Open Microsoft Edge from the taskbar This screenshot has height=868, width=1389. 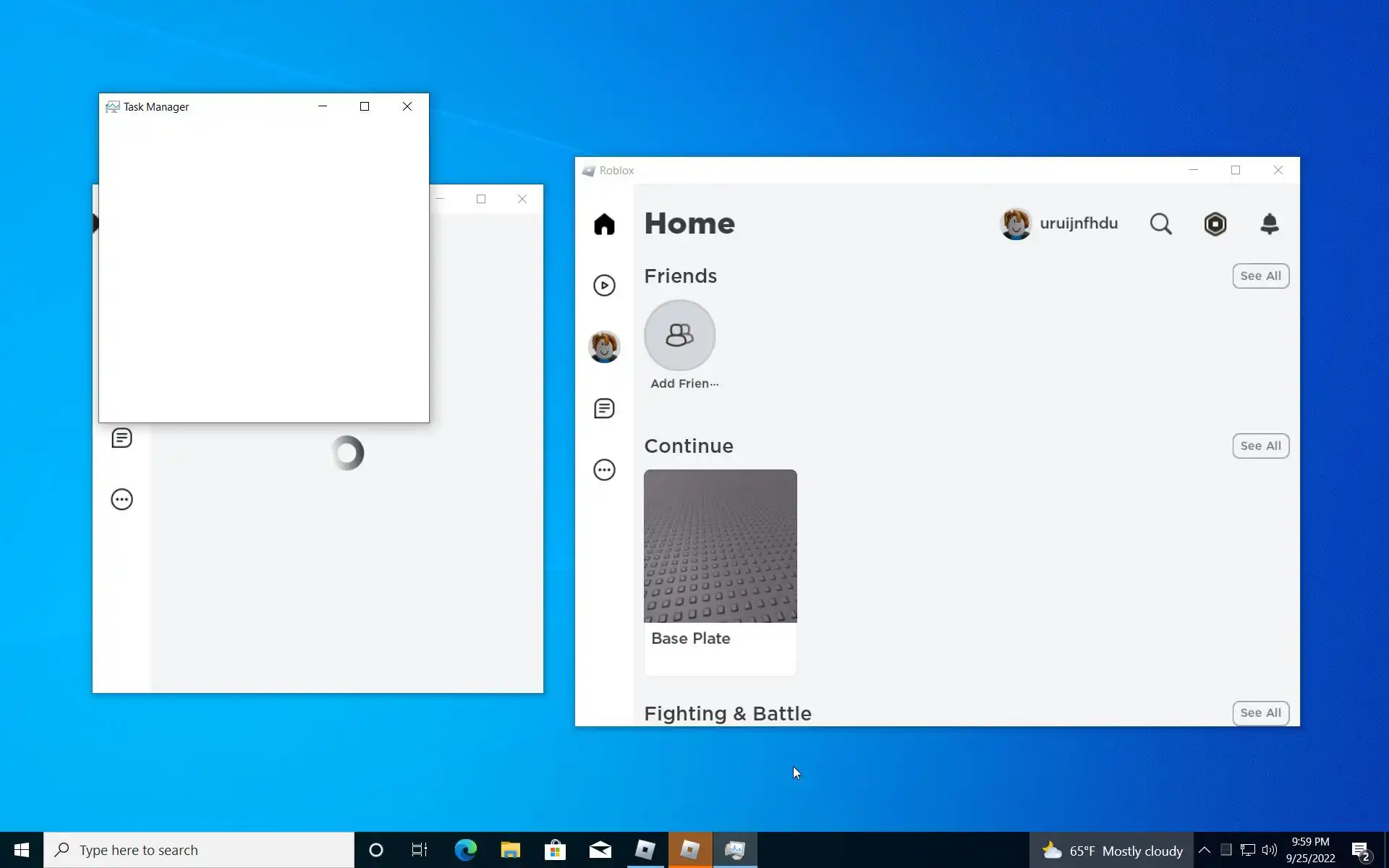465,850
